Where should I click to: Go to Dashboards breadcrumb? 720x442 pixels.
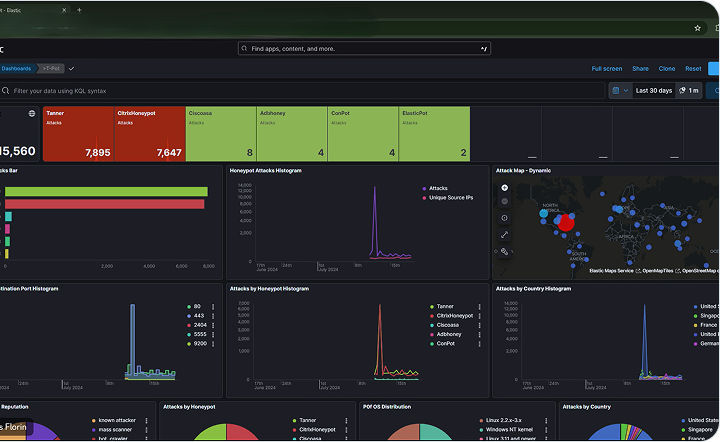tap(16, 68)
